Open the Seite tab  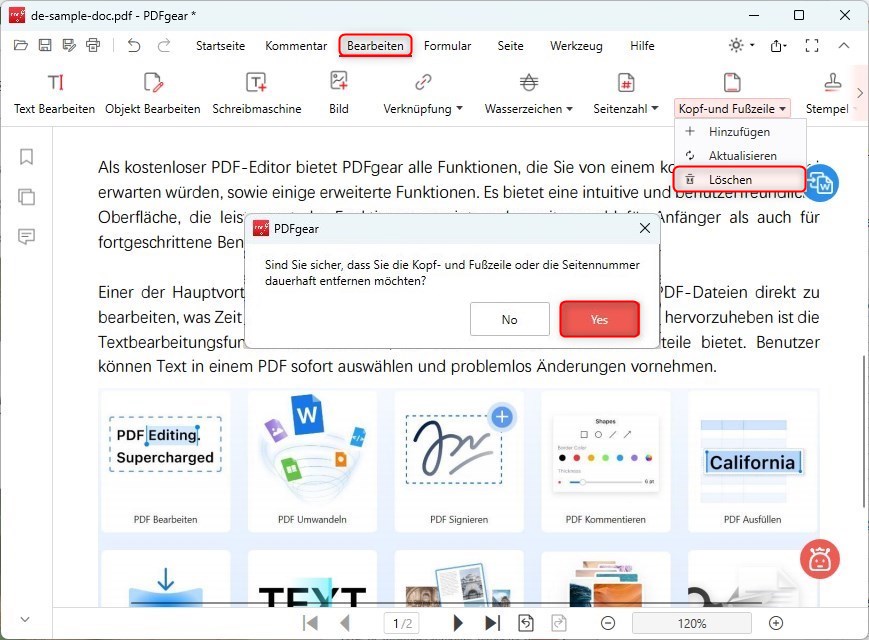(510, 45)
